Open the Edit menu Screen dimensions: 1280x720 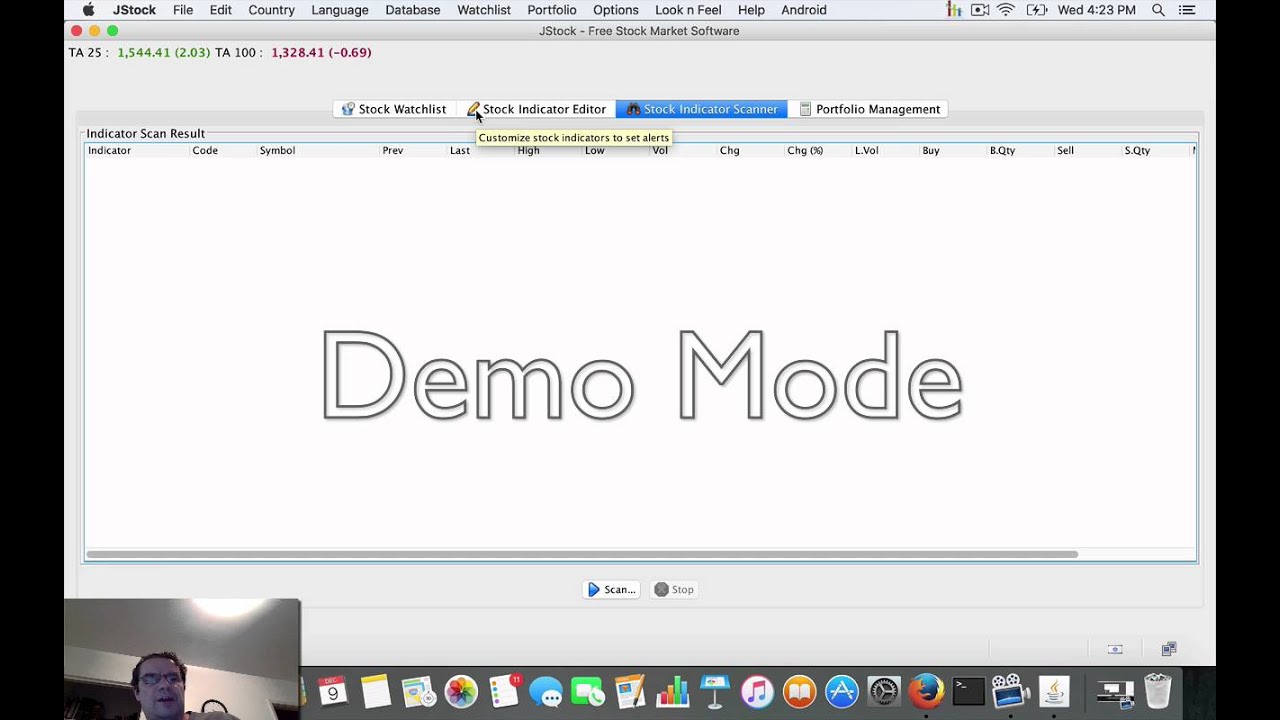tap(221, 10)
